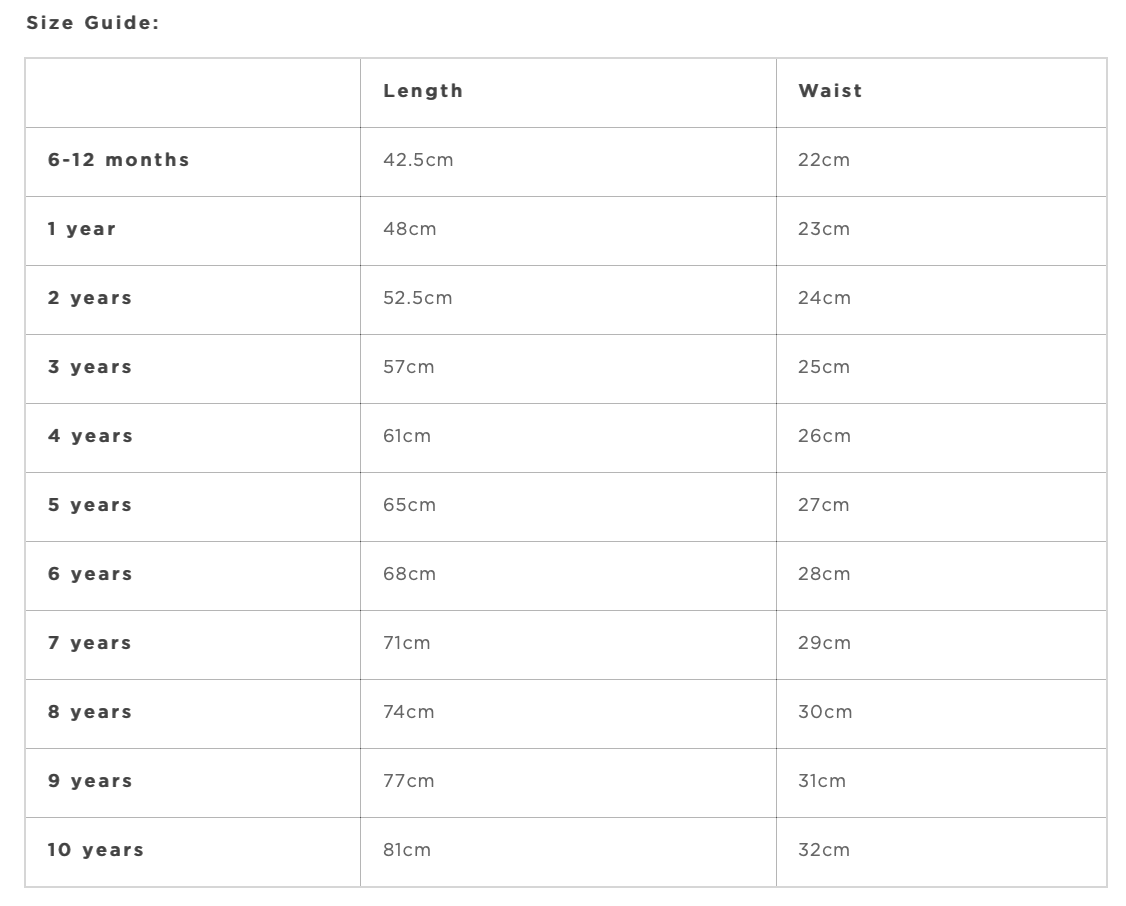Select the Waist column header
The image size is (1126, 906).
pyautogui.click(x=830, y=91)
